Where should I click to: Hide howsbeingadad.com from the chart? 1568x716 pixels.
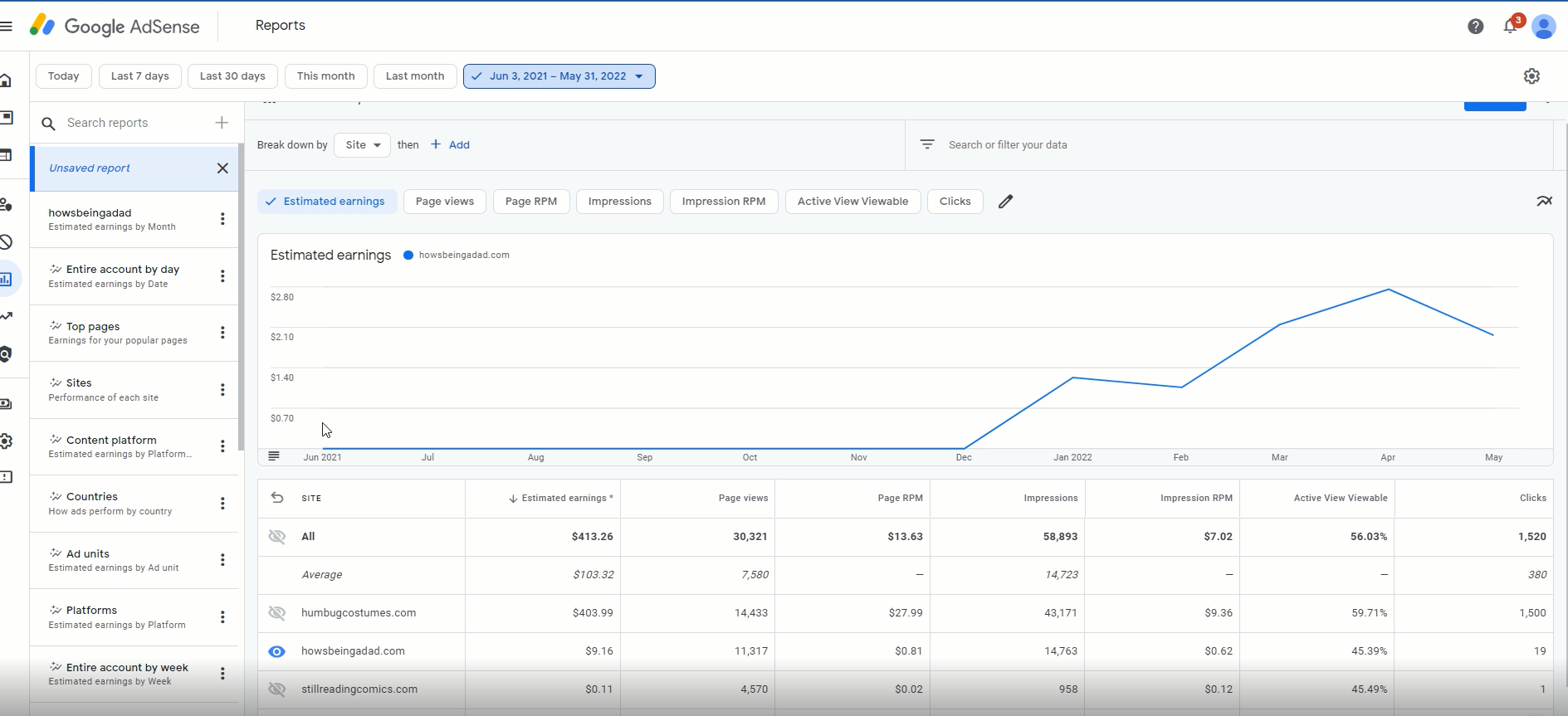(x=277, y=651)
